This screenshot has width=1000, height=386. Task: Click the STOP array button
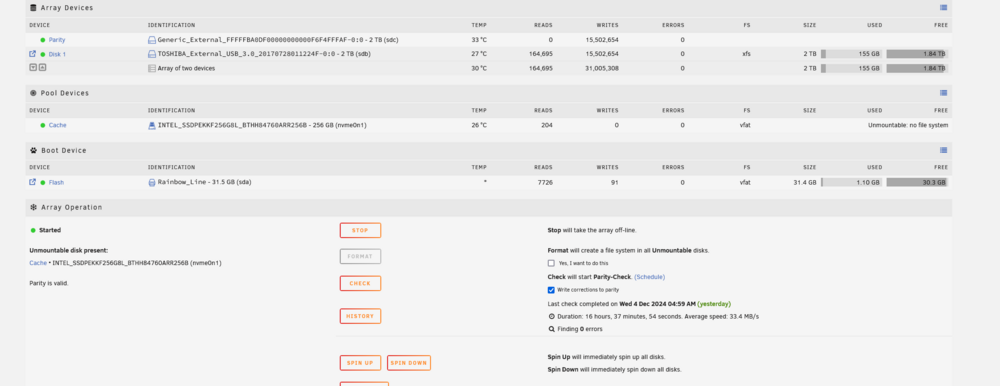tap(360, 230)
